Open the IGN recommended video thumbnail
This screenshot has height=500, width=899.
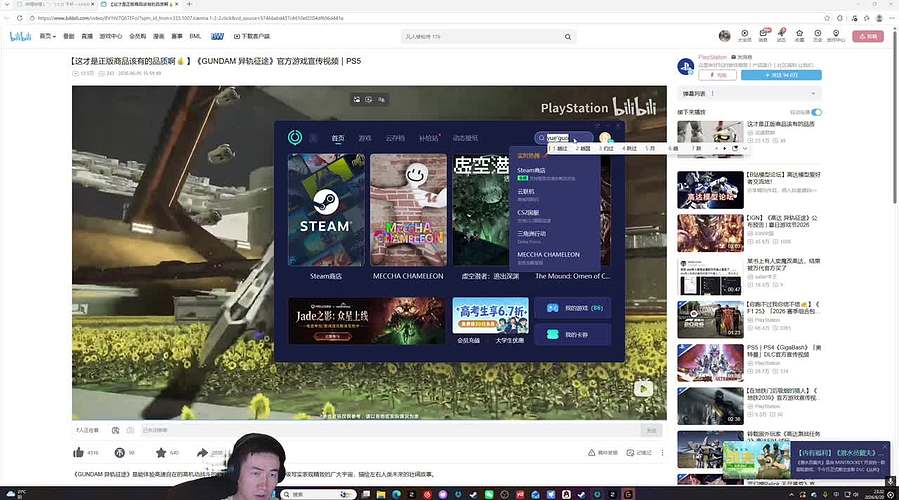pyautogui.click(x=710, y=233)
